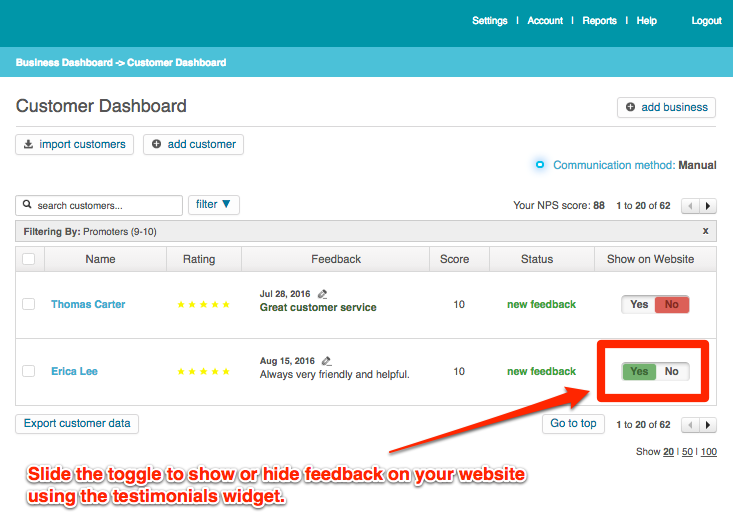
Task: Click the new feedback status for Thomas Carter
Action: tap(541, 304)
